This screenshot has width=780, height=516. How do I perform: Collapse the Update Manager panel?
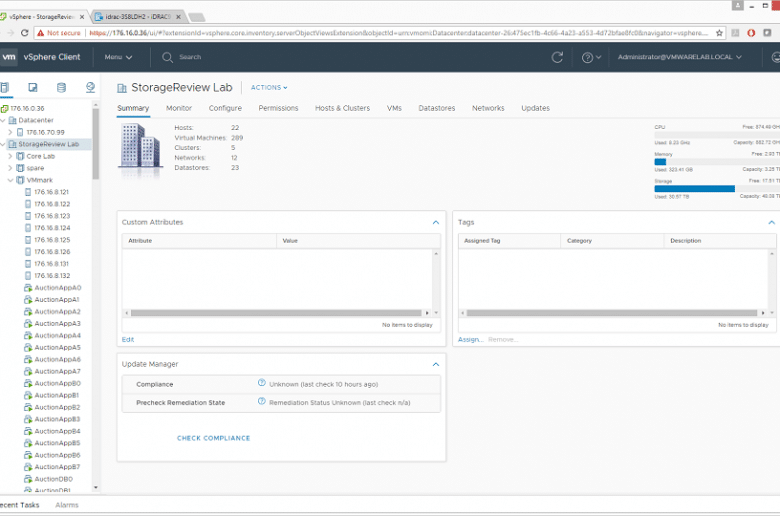point(436,364)
